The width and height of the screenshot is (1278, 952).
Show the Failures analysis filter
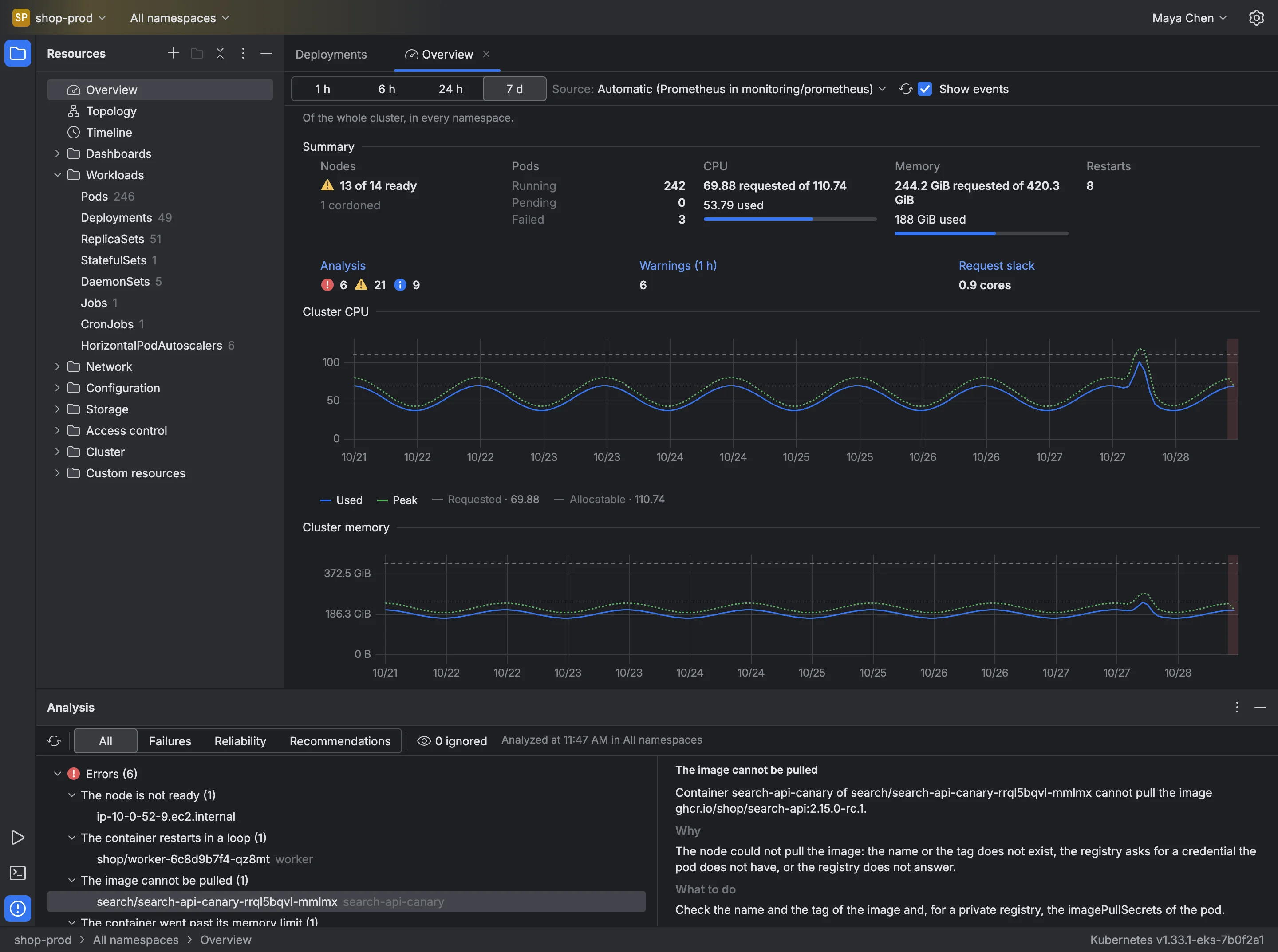[170, 741]
